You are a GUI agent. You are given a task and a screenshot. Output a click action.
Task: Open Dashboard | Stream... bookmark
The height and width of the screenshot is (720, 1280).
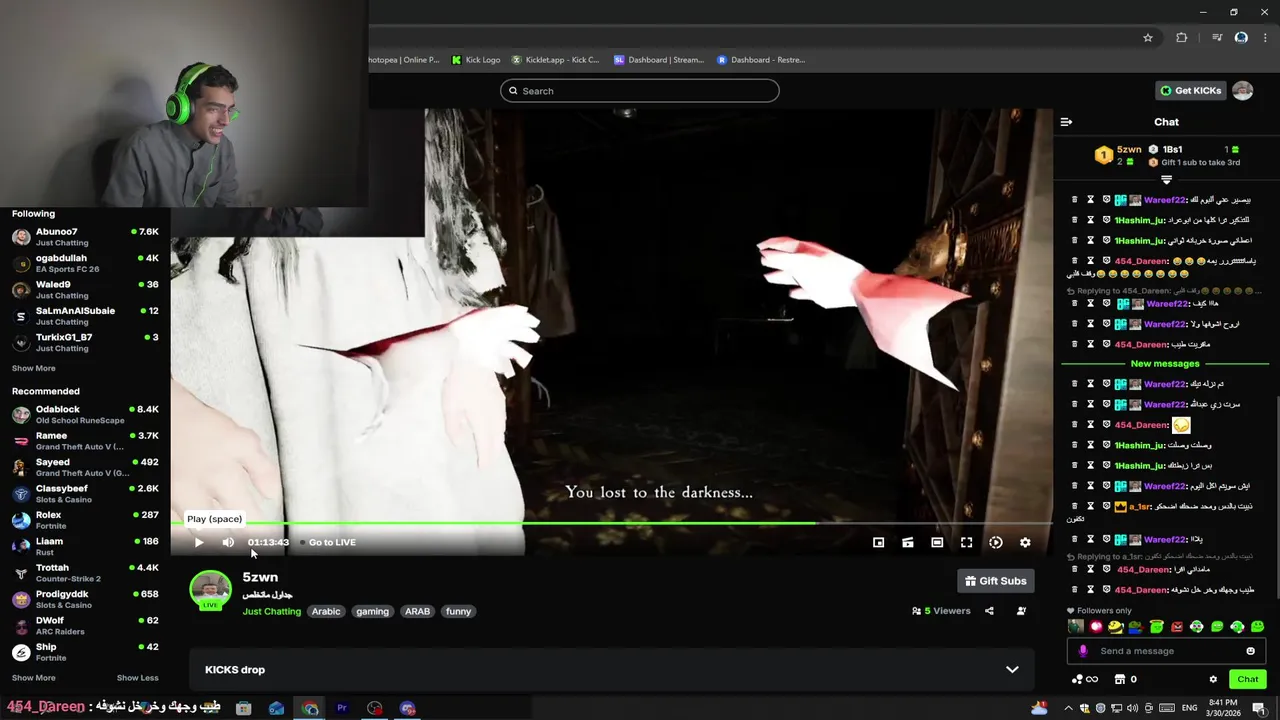pyautogui.click(x=659, y=60)
